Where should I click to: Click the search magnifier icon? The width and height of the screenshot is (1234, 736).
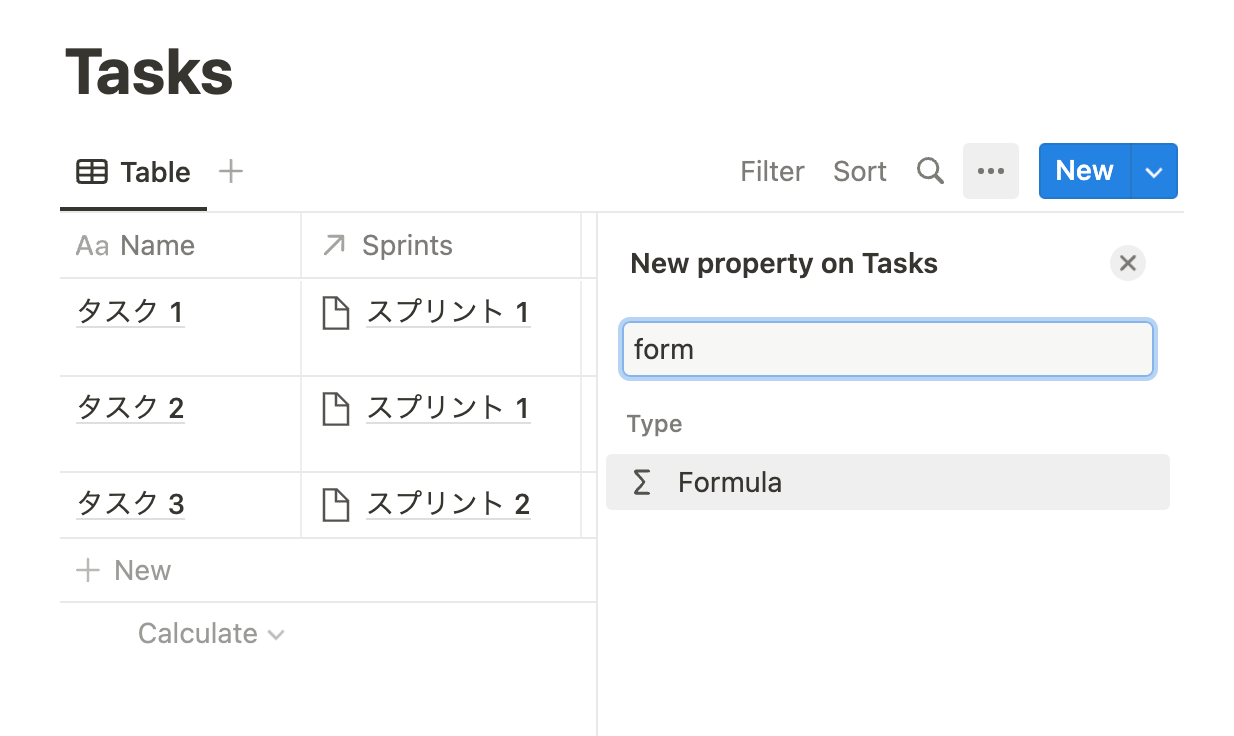tap(930, 172)
